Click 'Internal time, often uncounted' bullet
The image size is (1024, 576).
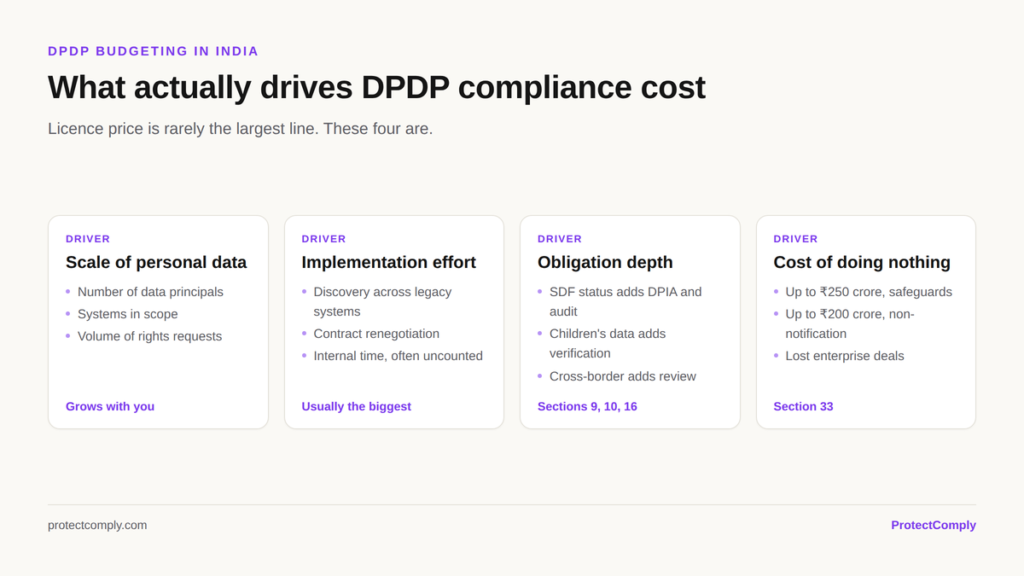click(398, 356)
